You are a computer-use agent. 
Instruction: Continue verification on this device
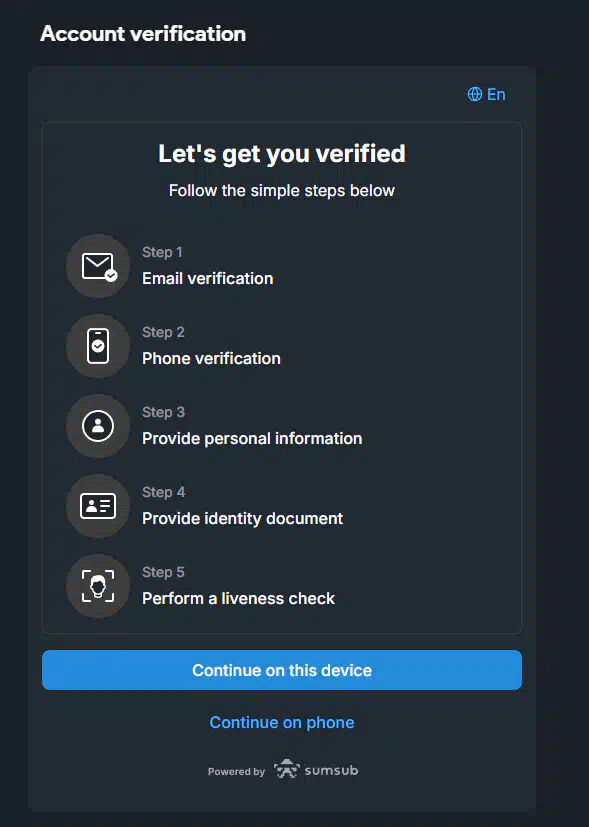tap(282, 670)
